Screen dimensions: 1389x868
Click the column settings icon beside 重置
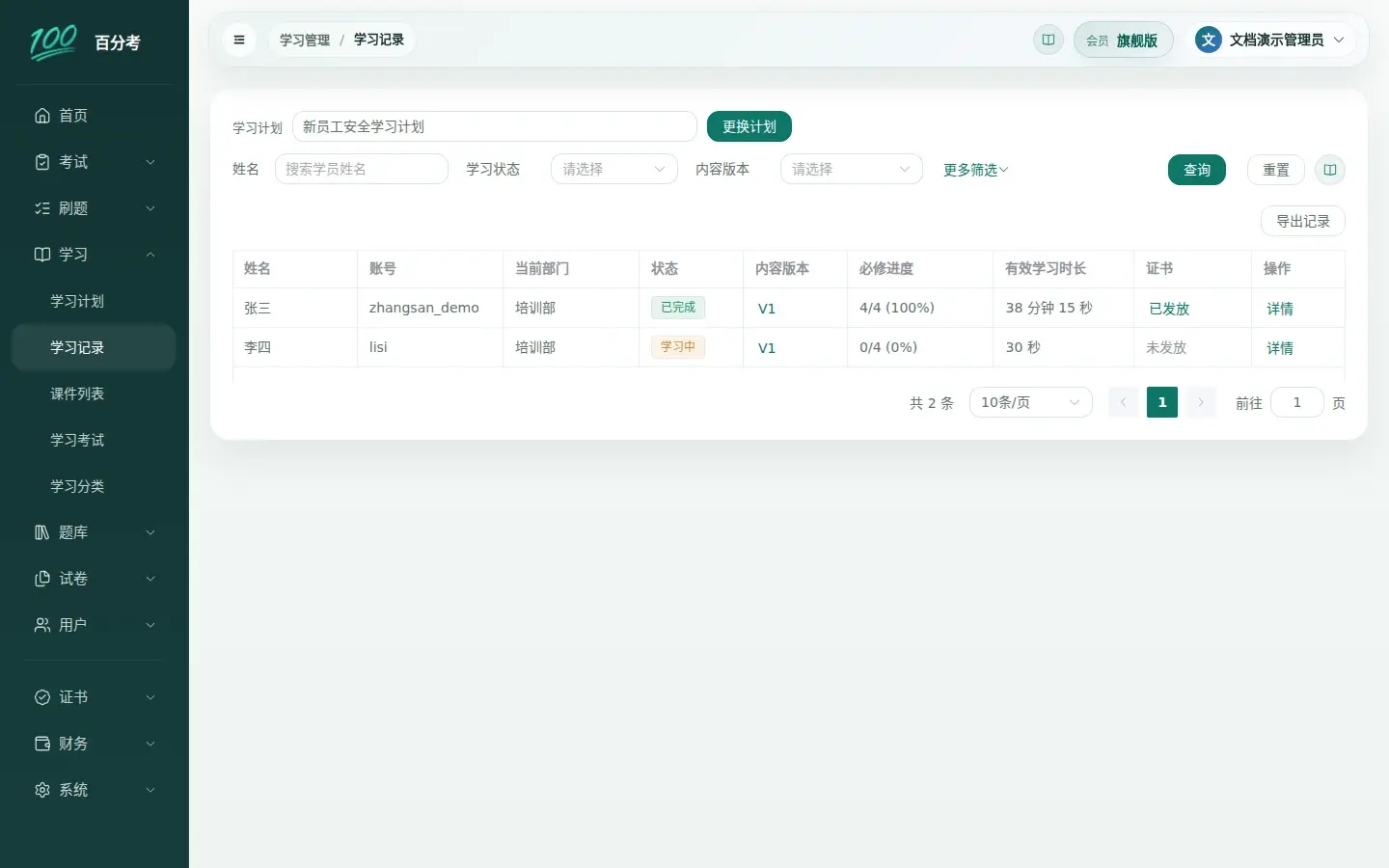pyautogui.click(x=1330, y=170)
